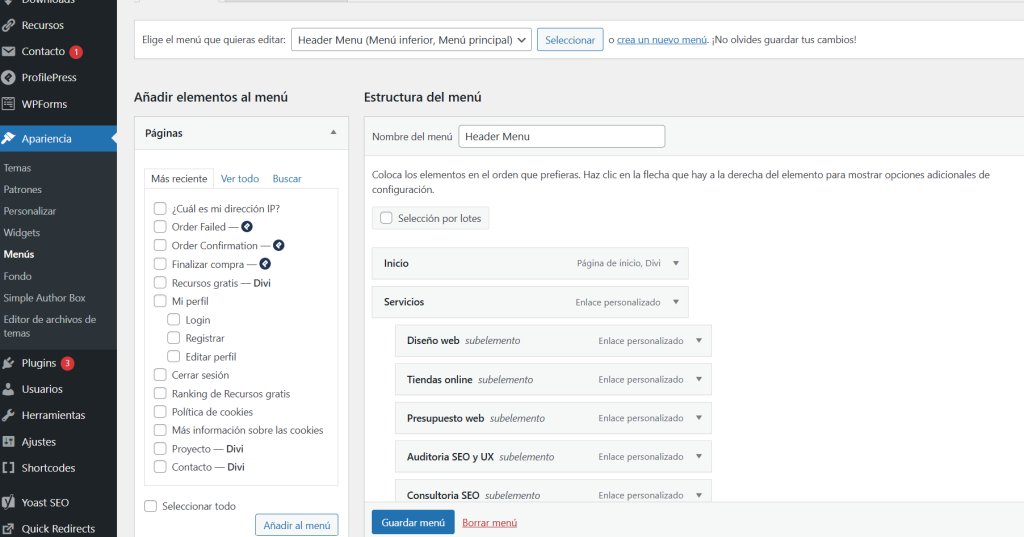Check the '¿Cuál es mi dirección IP?' page

[x=160, y=208]
